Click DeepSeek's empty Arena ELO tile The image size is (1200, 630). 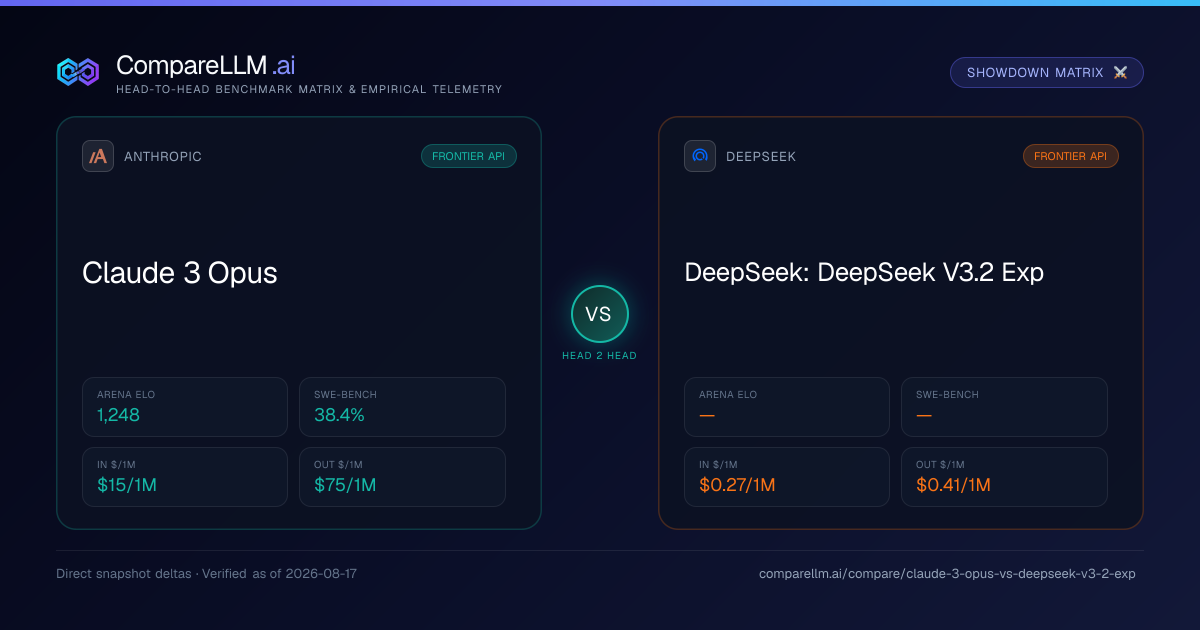(x=787, y=407)
